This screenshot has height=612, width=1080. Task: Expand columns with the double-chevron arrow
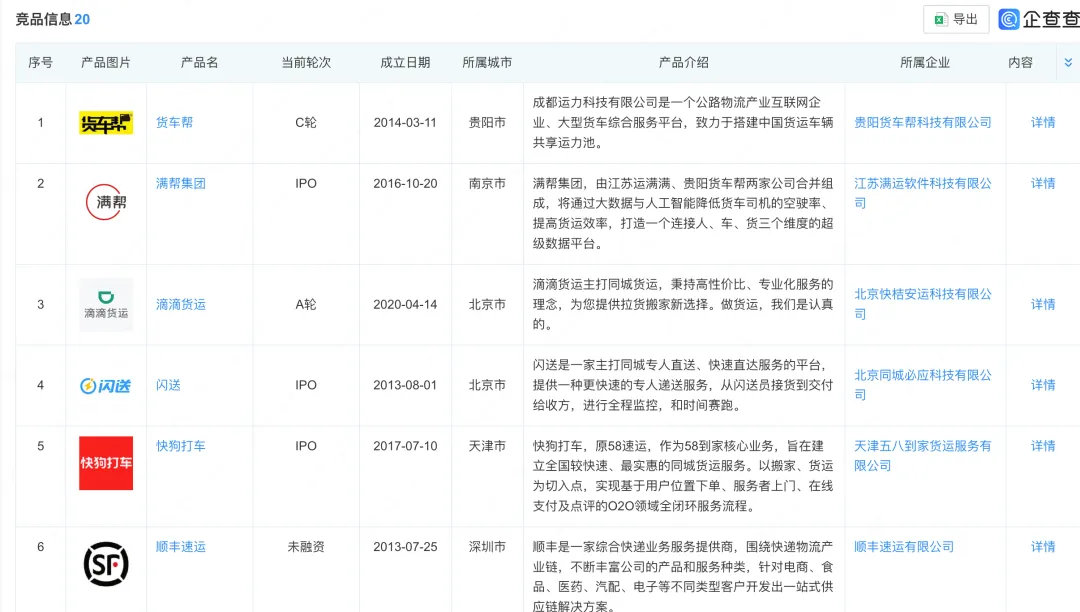[1068, 63]
